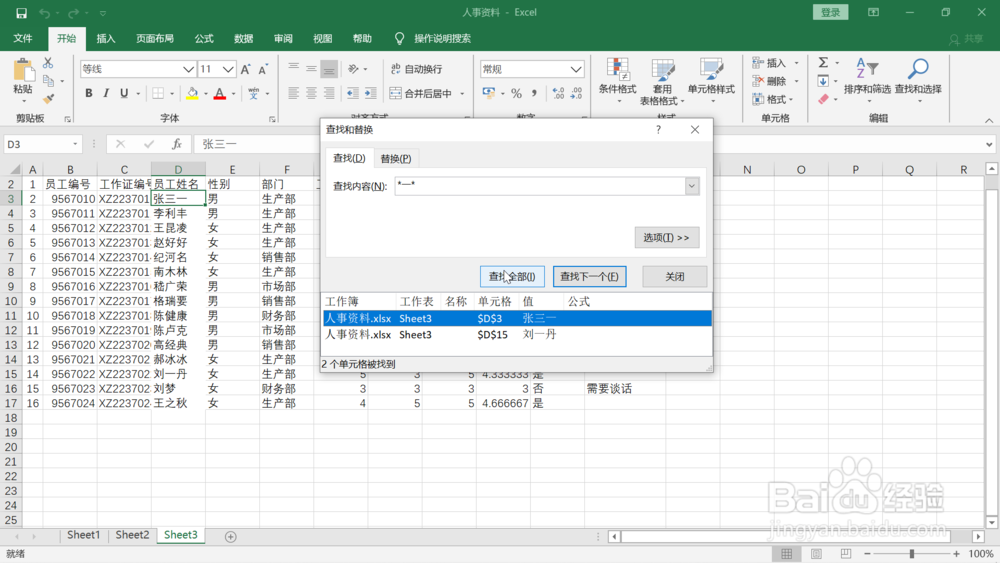
Task: Add a new sheet with plus icon
Action: (231, 537)
